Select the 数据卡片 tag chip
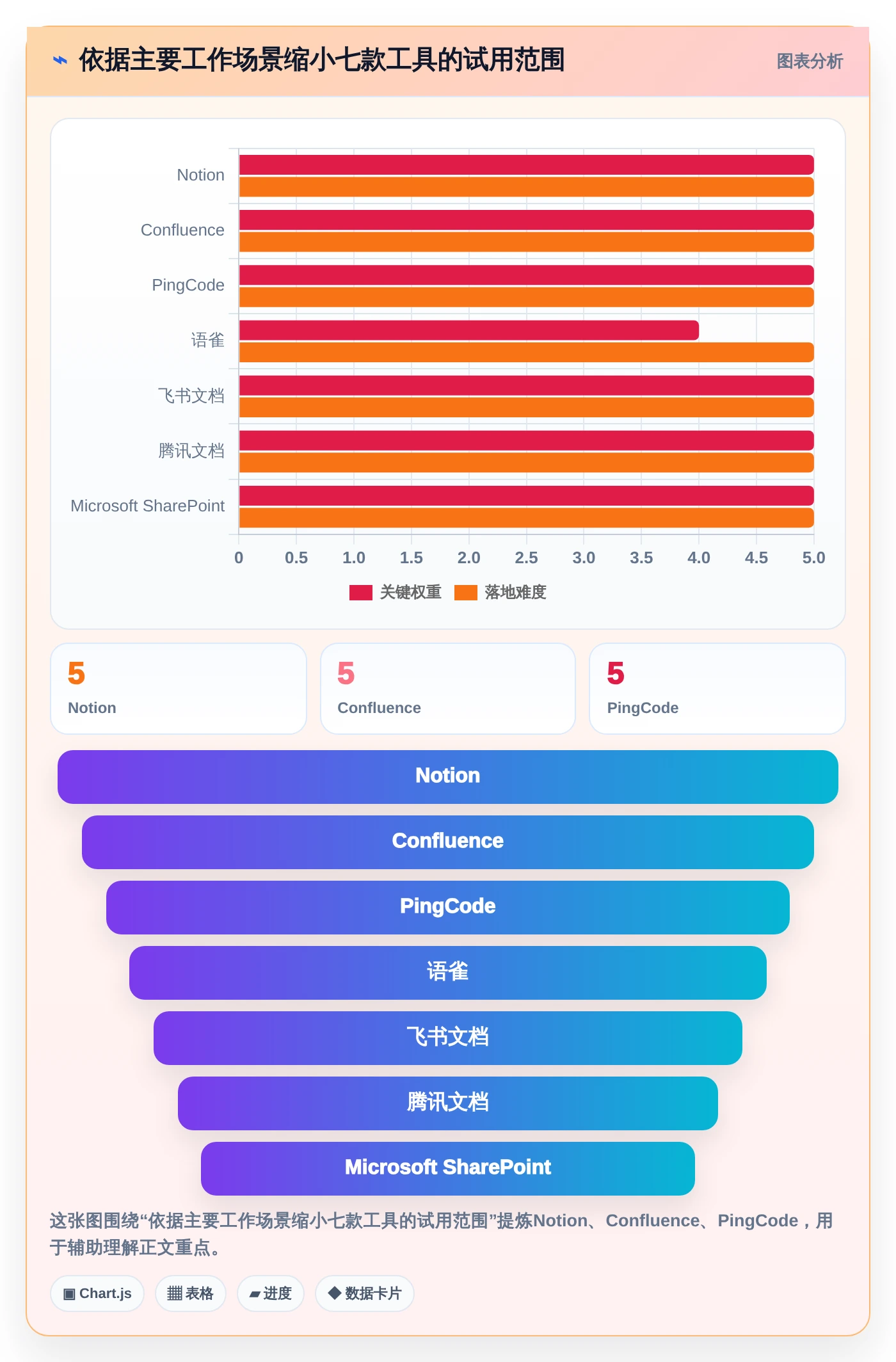Viewport: 896px width, 1362px height. 365,1294
